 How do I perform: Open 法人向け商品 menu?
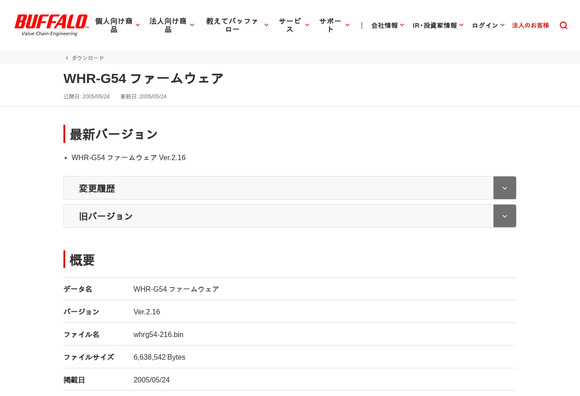click(x=168, y=25)
